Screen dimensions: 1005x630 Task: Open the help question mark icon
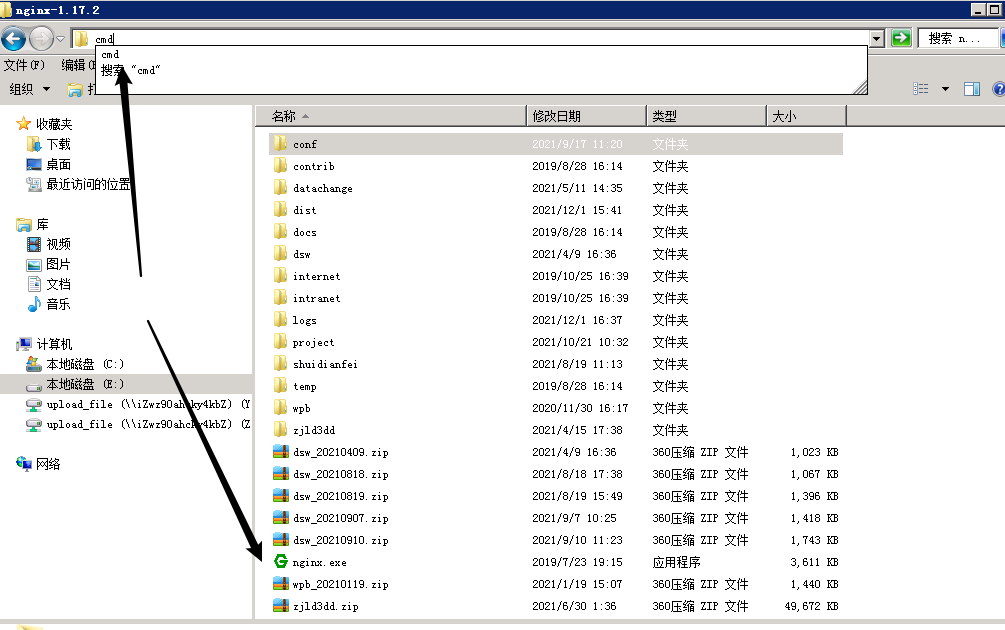pyautogui.click(x=999, y=88)
